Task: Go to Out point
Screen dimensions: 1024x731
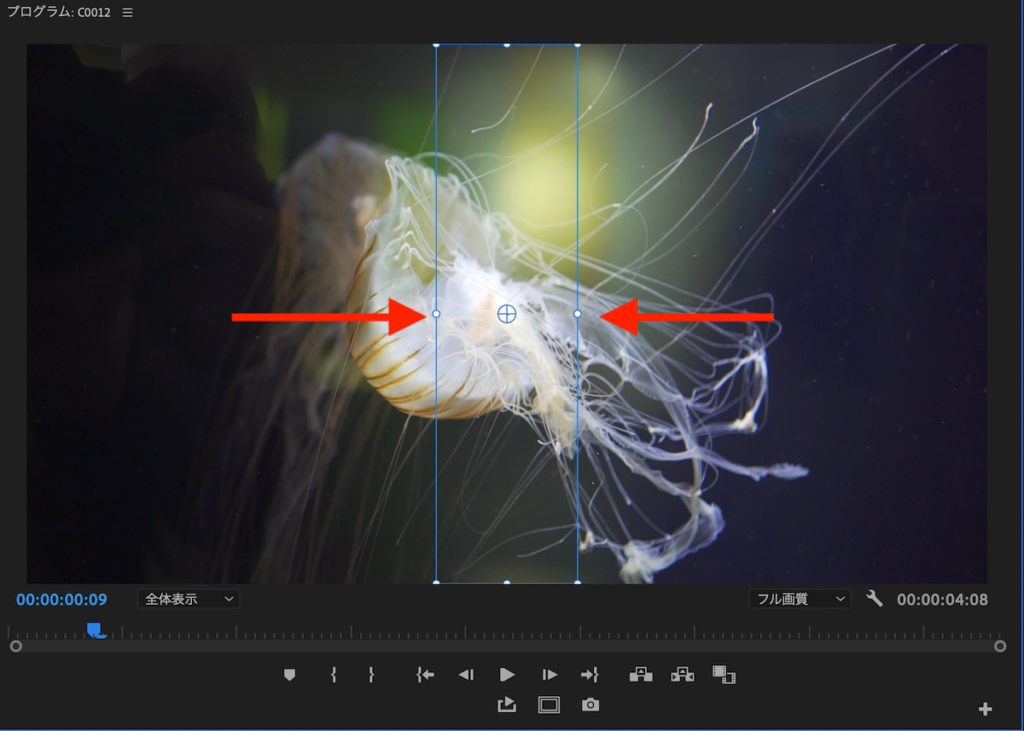Action: click(x=589, y=675)
